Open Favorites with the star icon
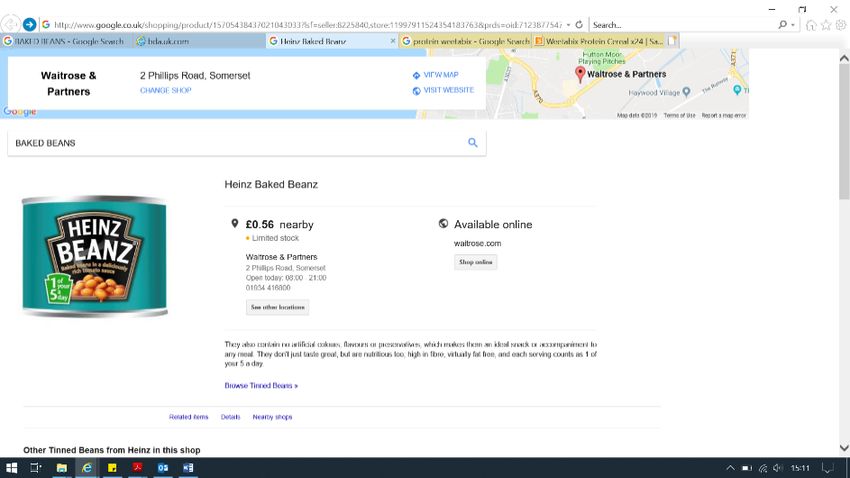Image resolution: width=850 pixels, height=478 pixels. click(x=826, y=25)
